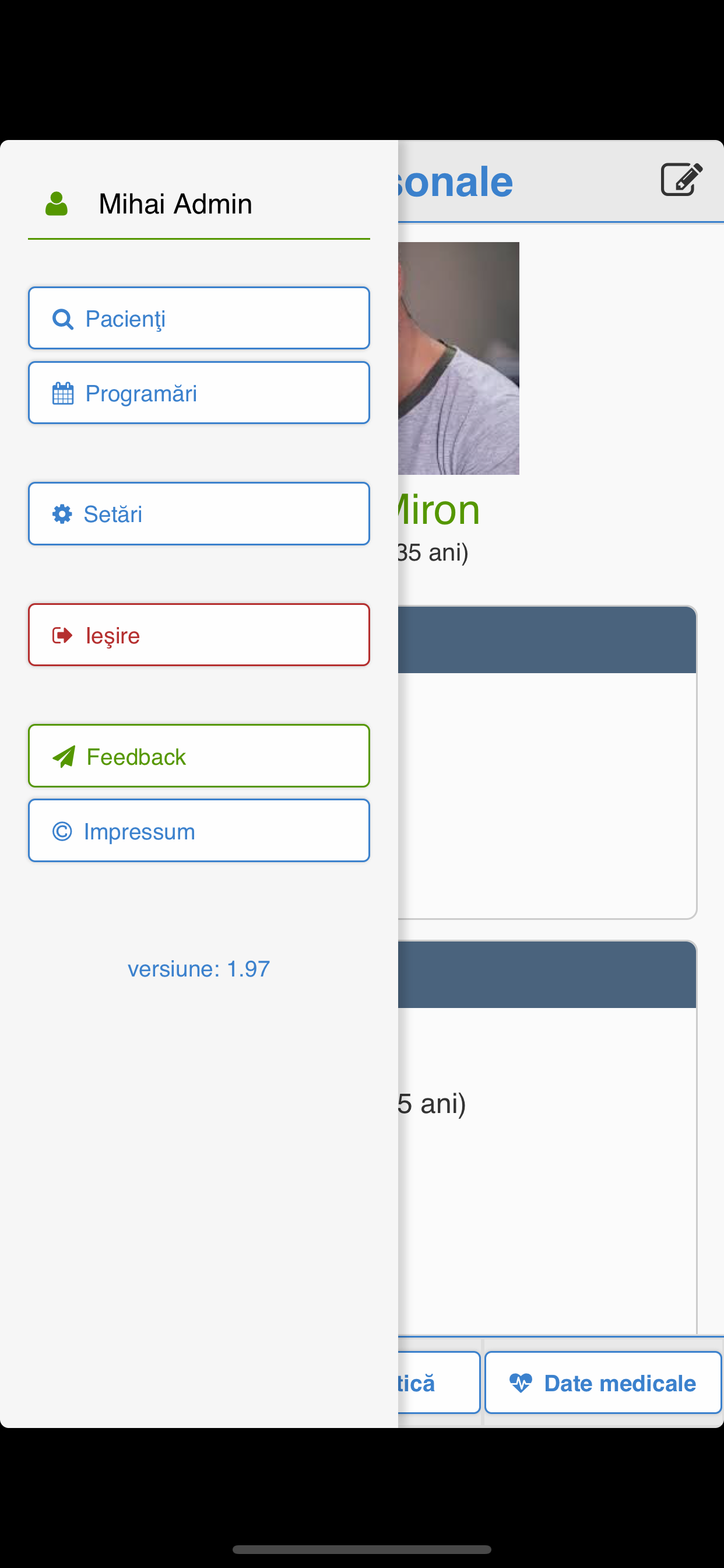
Task: Click the gear icon in Setări
Action: point(62,514)
